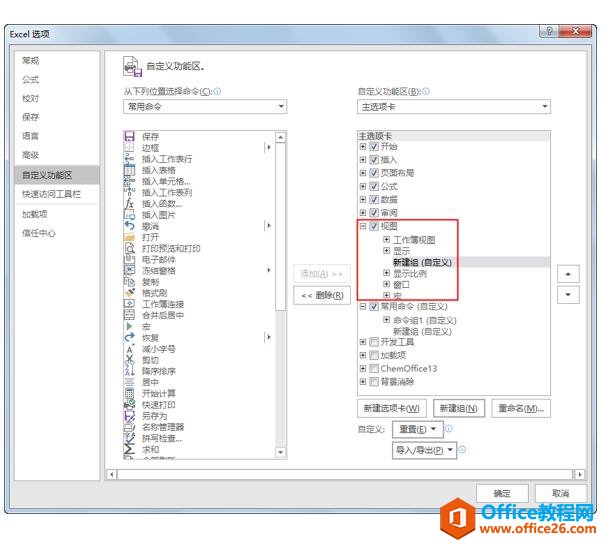603x546 pixels.
Task: Disable the 数据 tab checkbox
Action: click(x=374, y=199)
